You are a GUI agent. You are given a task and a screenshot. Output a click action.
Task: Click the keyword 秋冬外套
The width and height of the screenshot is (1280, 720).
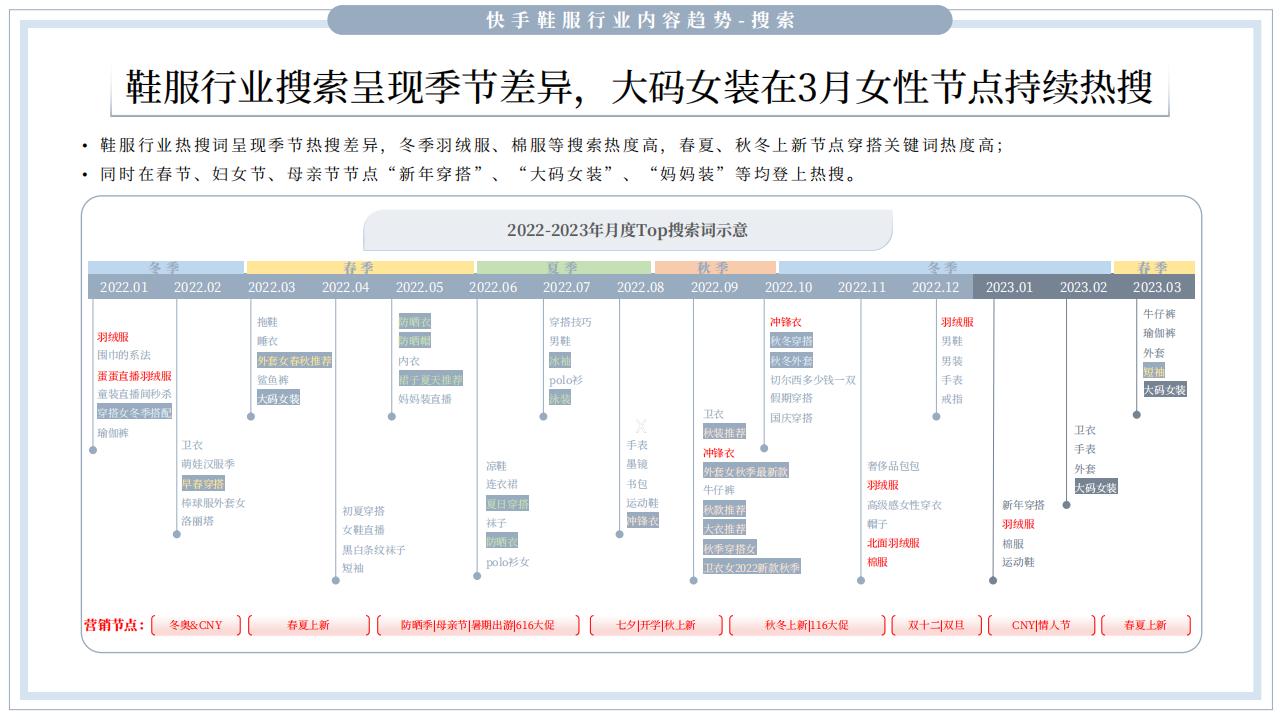(x=791, y=360)
